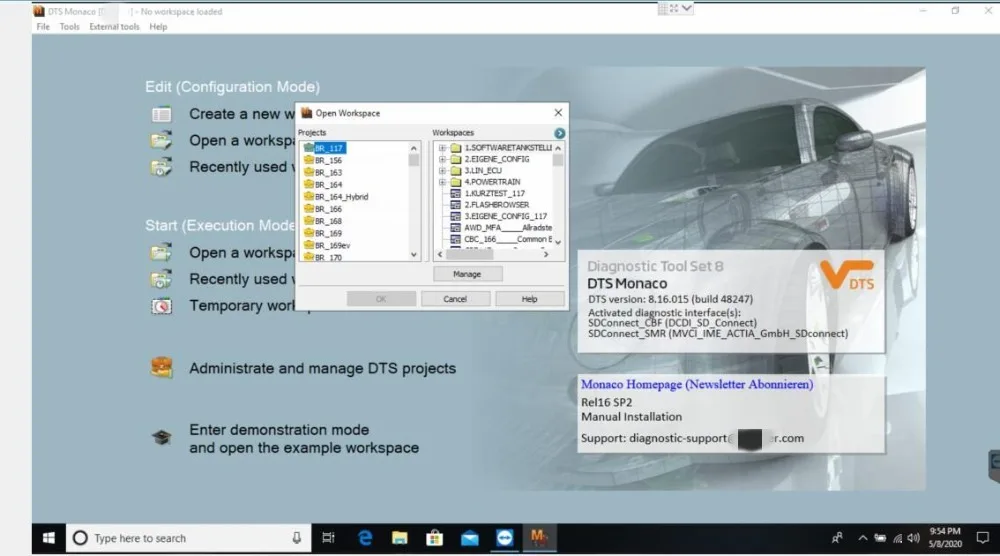Launch Microsoft Edge from the taskbar
This screenshot has height=556, width=1000.
coord(365,538)
